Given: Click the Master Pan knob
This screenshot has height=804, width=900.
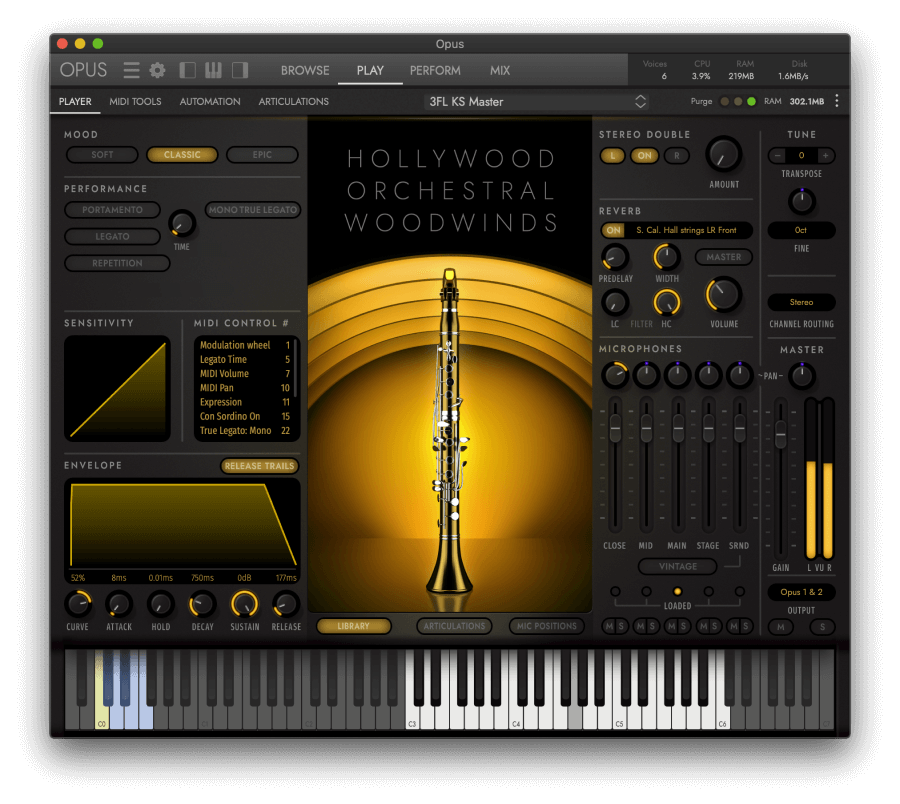Looking at the screenshot, I should point(801,376).
